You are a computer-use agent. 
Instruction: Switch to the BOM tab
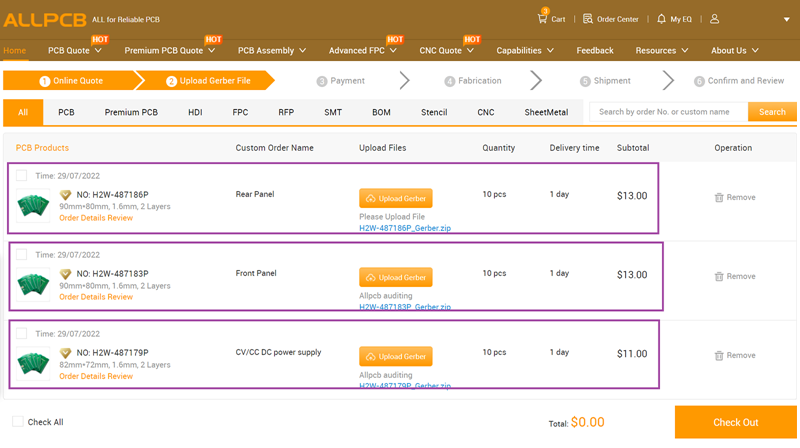(x=381, y=112)
